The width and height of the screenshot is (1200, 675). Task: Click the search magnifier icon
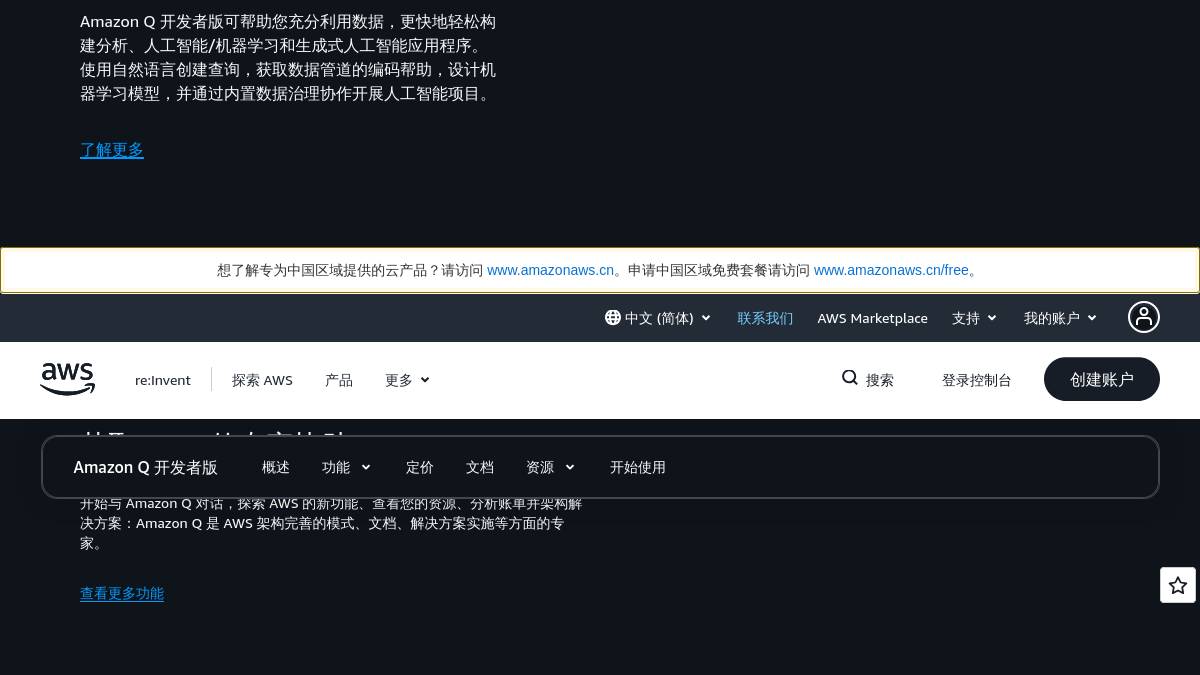point(850,377)
